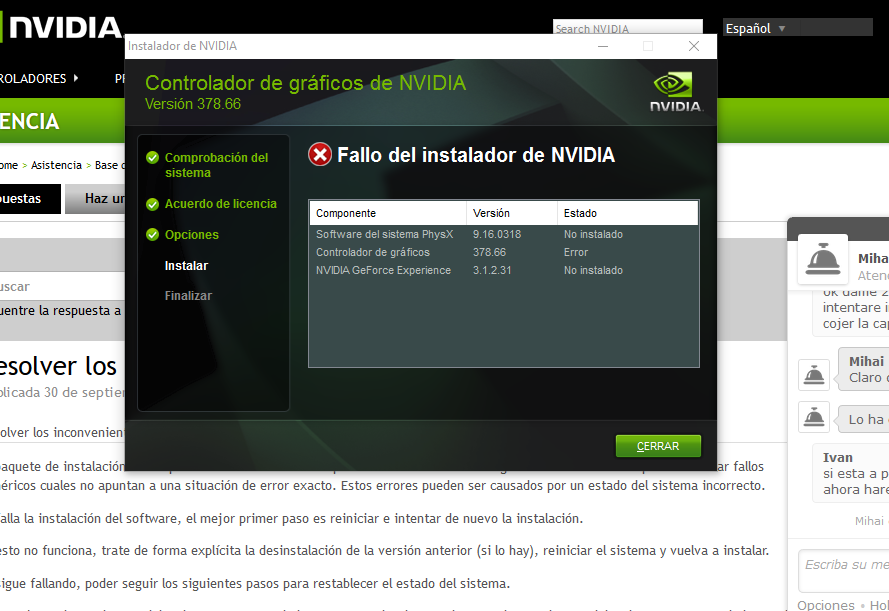Select the Acuerdo de licencia step
Screen dimensions: 889x611
pyautogui.click(x=221, y=203)
